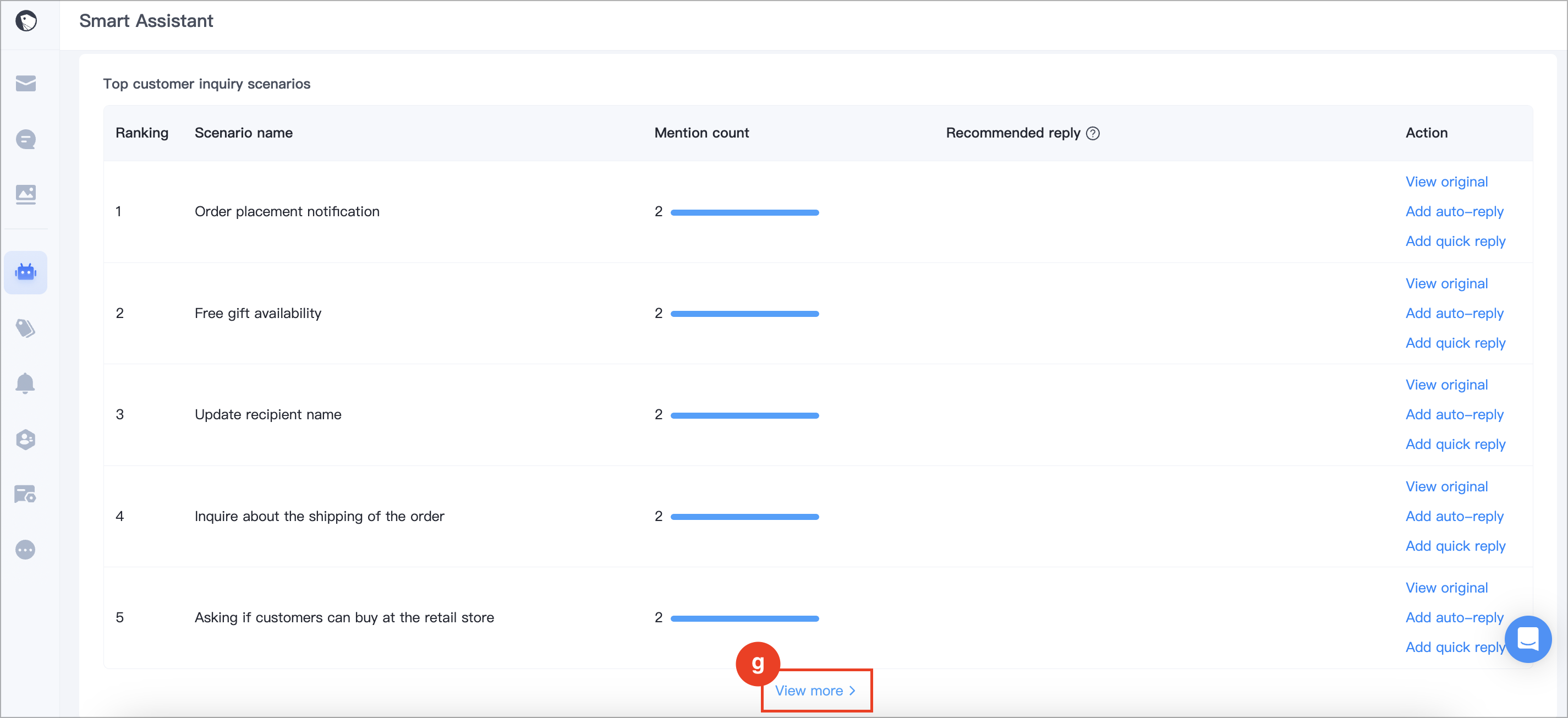This screenshot has height=718, width=1568.
Task: Click the Order placement notification mention bar
Action: click(744, 212)
